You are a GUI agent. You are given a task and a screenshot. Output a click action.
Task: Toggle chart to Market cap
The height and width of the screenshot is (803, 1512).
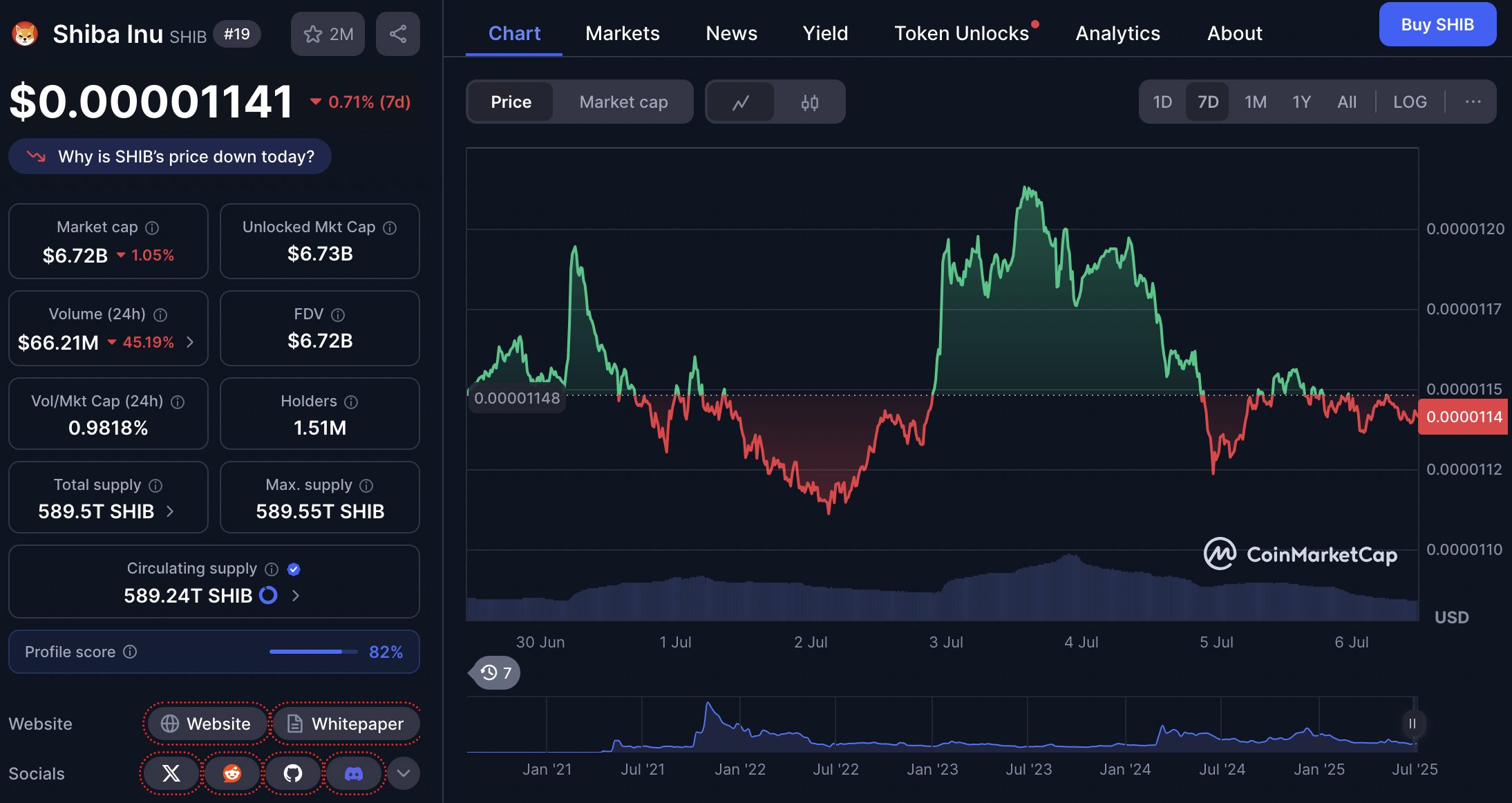point(623,102)
